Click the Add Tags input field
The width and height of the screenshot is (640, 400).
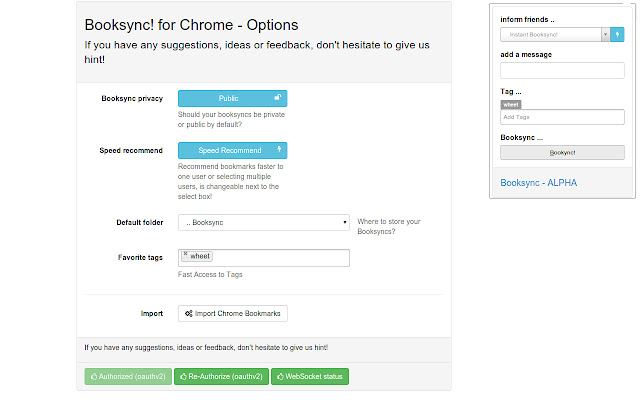pyautogui.click(x=562, y=117)
